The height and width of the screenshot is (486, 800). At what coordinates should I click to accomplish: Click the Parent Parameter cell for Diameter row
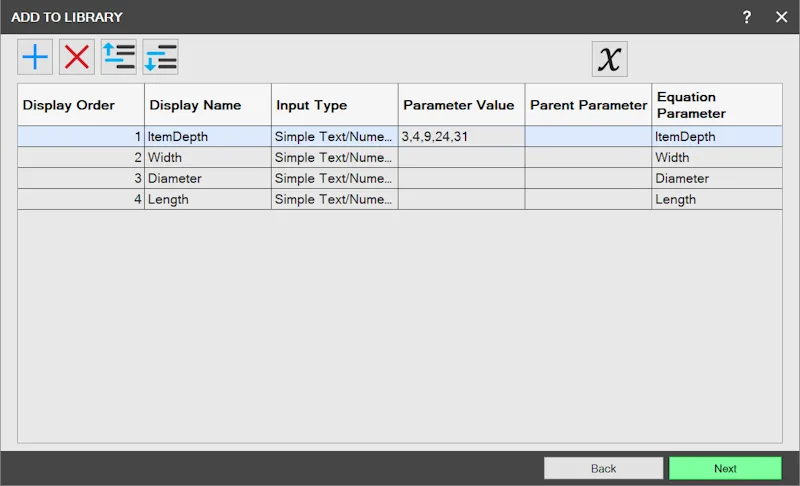588,178
